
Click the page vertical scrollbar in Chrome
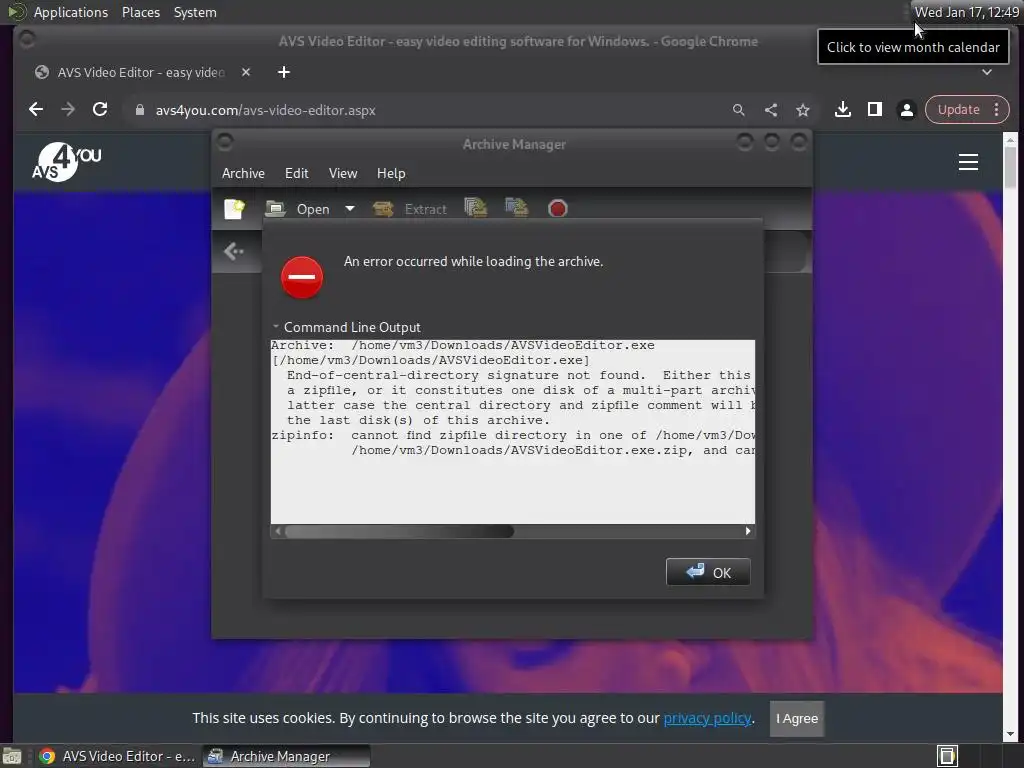coord(1010,167)
